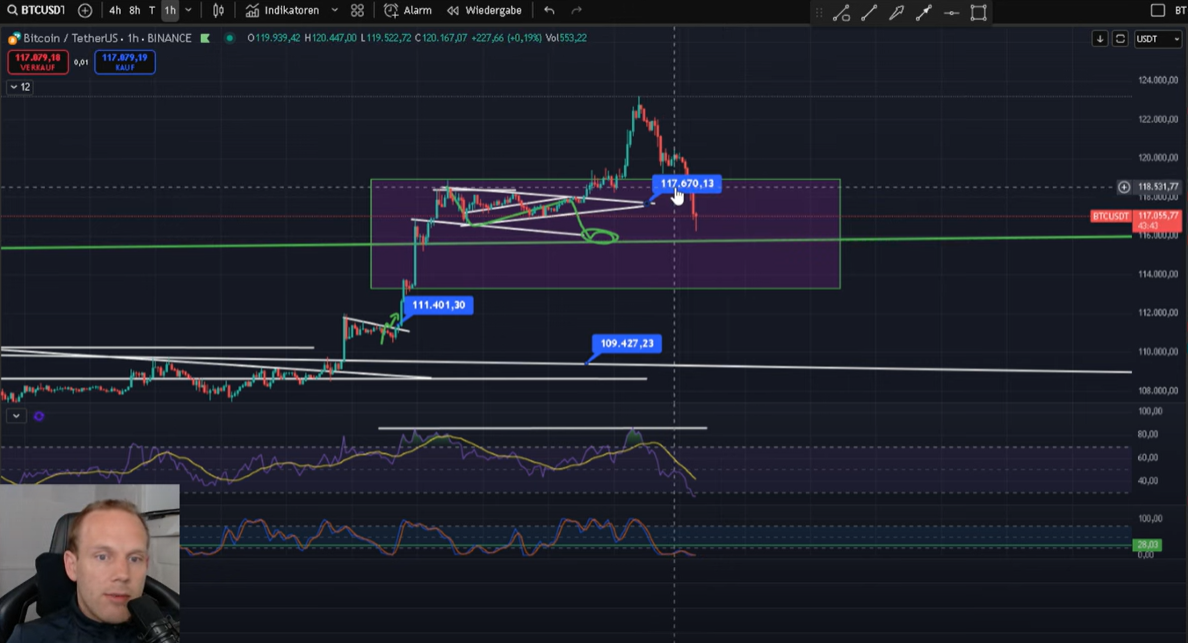
Task: Expand the indicators favorites dropdown arrow
Action: (x=334, y=11)
